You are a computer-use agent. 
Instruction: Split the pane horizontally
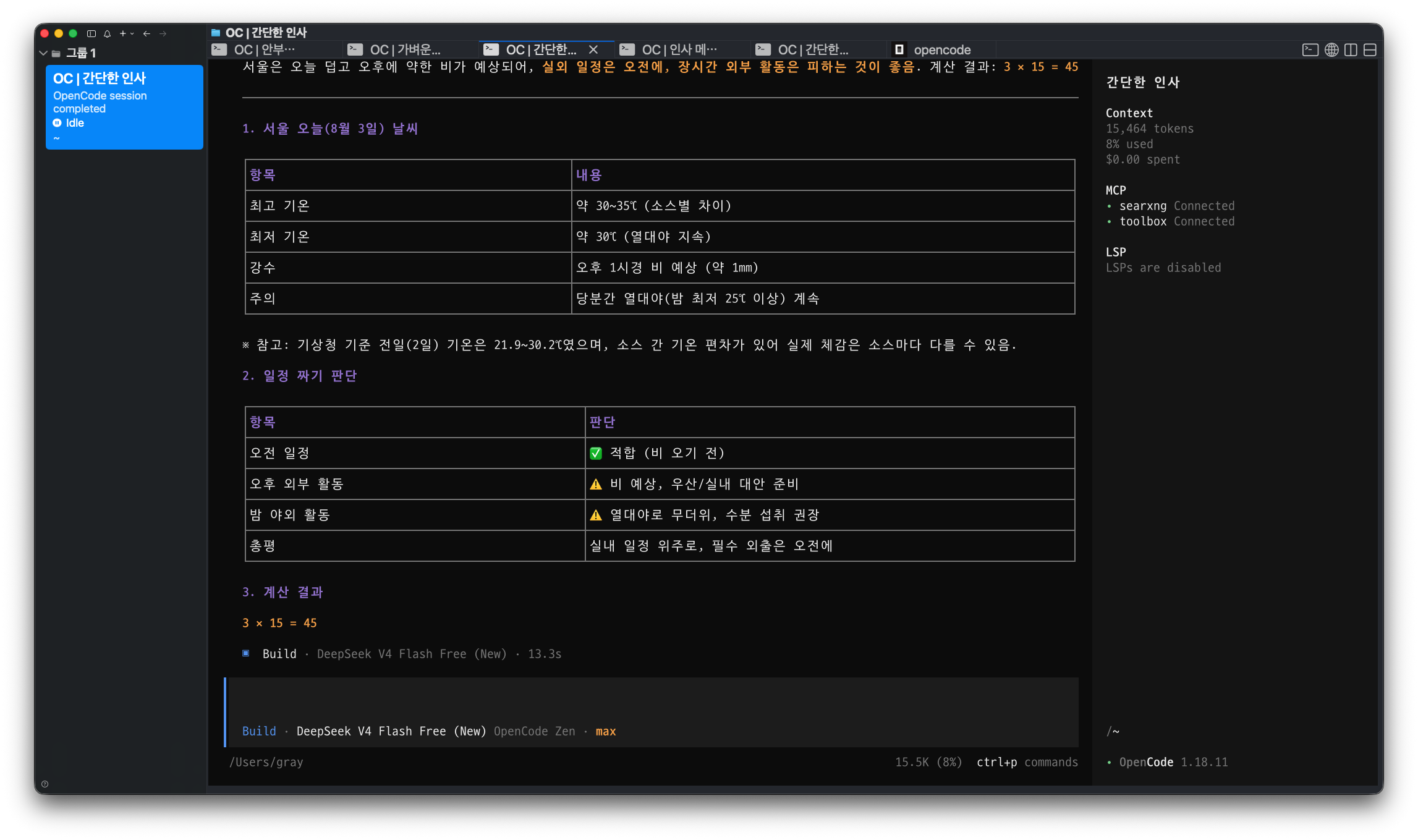[1370, 49]
